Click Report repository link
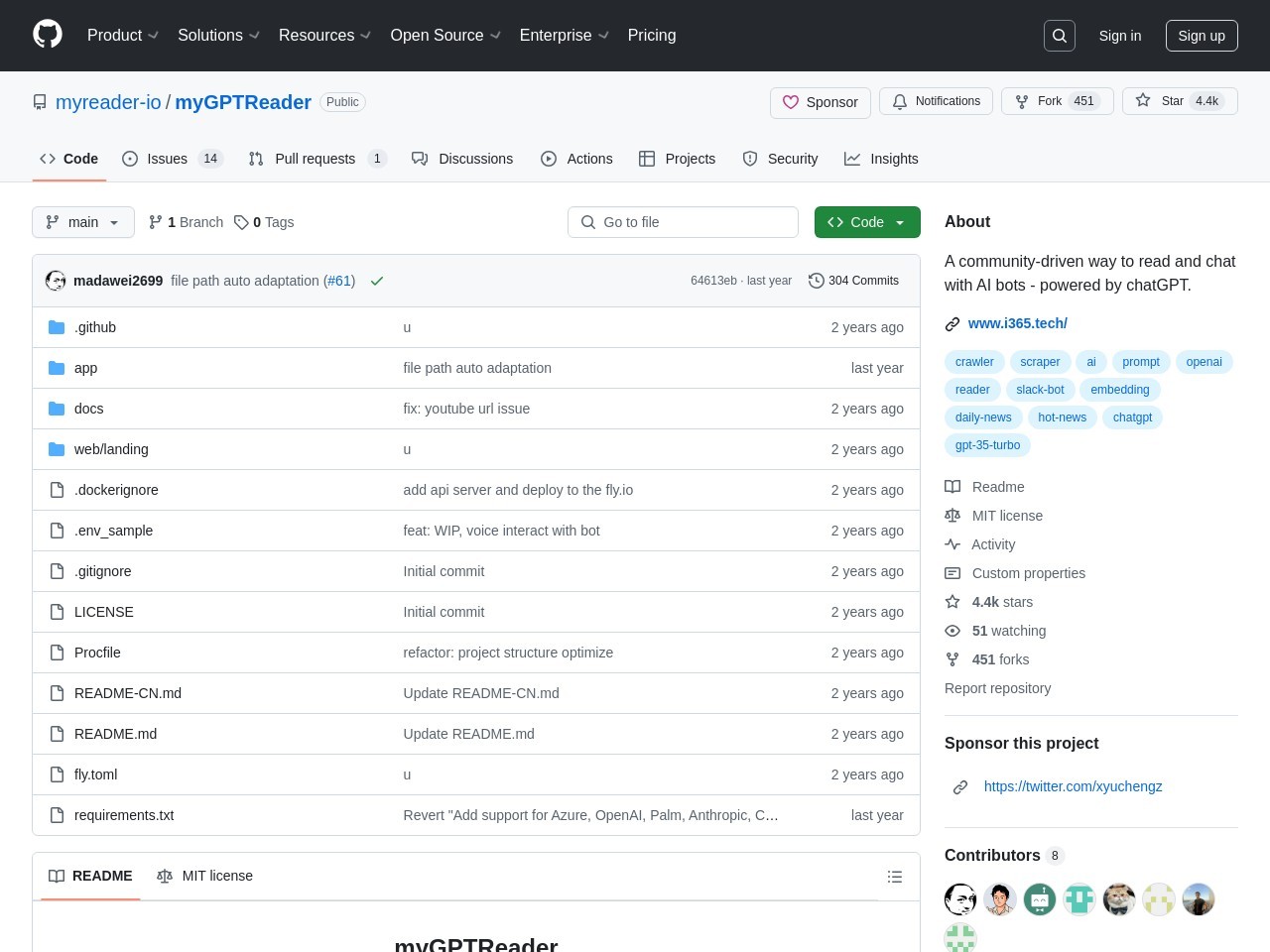Screen dimensions: 1270x952 997,688
